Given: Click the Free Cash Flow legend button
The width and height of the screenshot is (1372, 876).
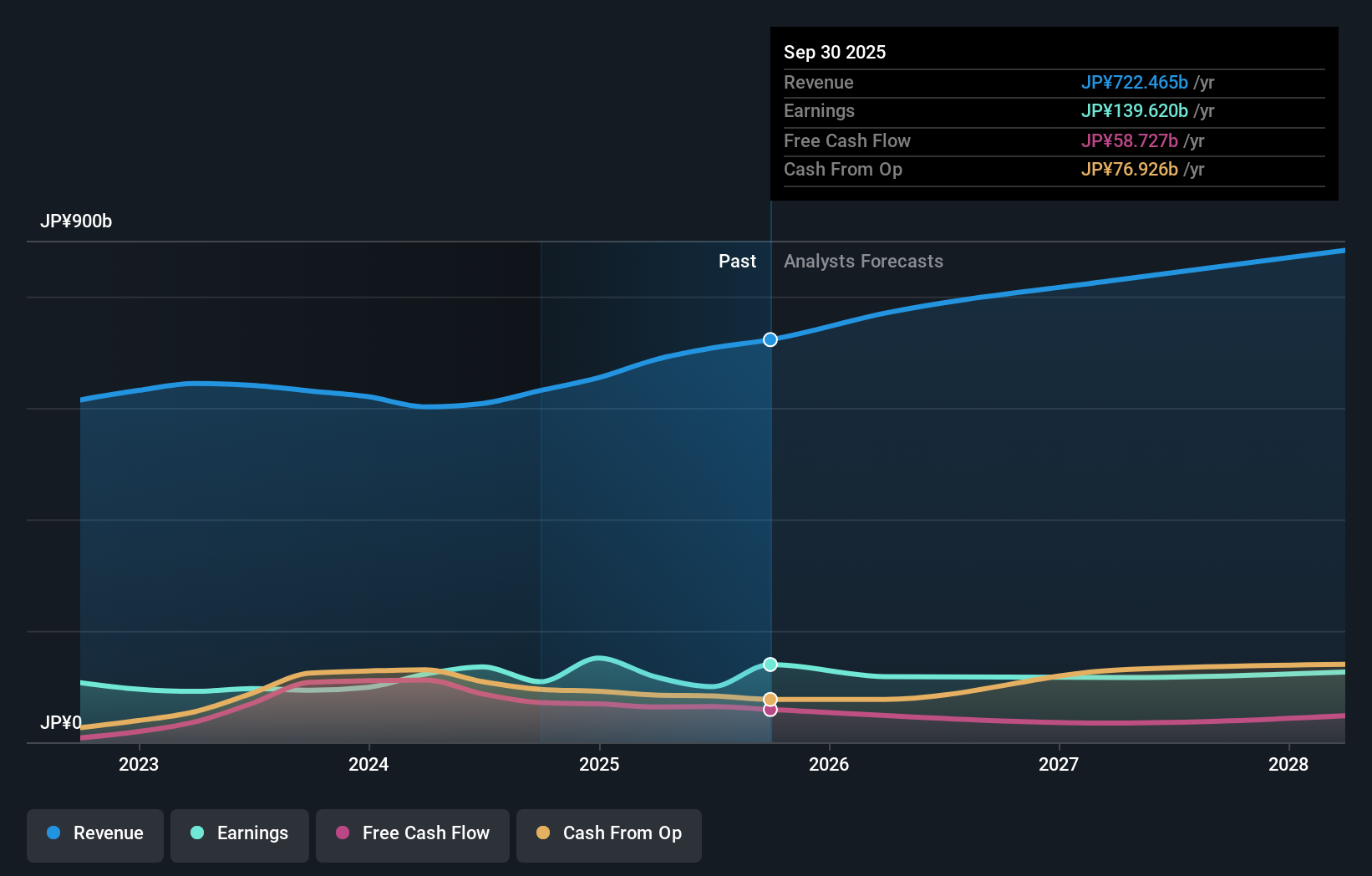Looking at the screenshot, I should (412, 833).
